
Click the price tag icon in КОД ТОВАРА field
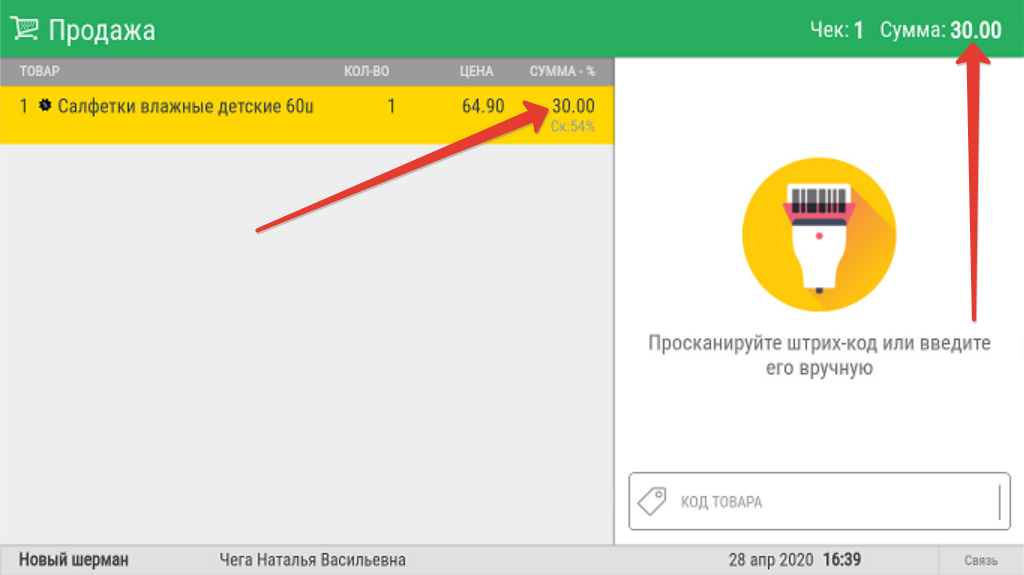tap(652, 501)
